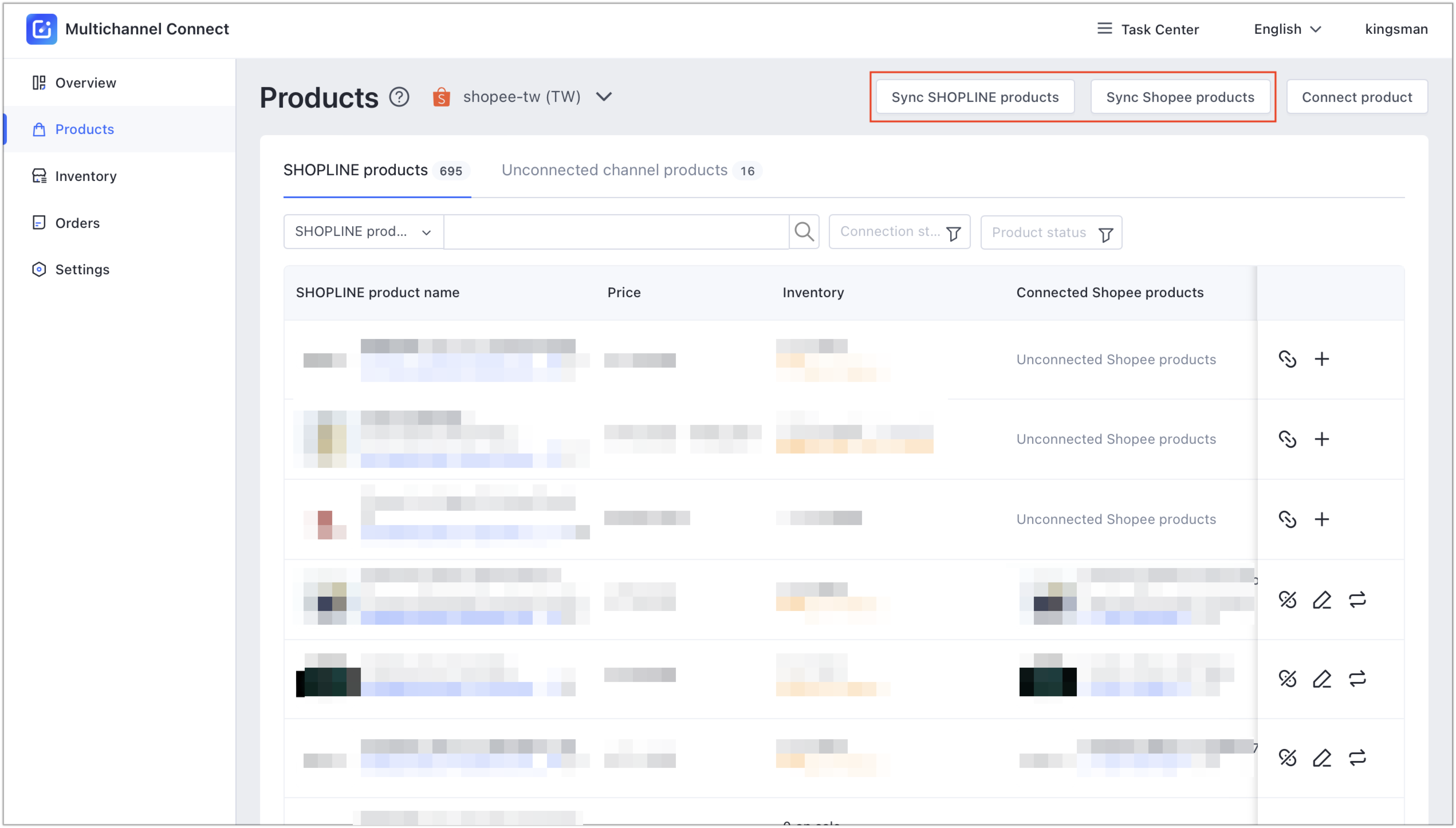The height and width of the screenshot is (828, 1456).
Task: Click the sync arrows icon in fourth product row
Action: coord(1357,600)
